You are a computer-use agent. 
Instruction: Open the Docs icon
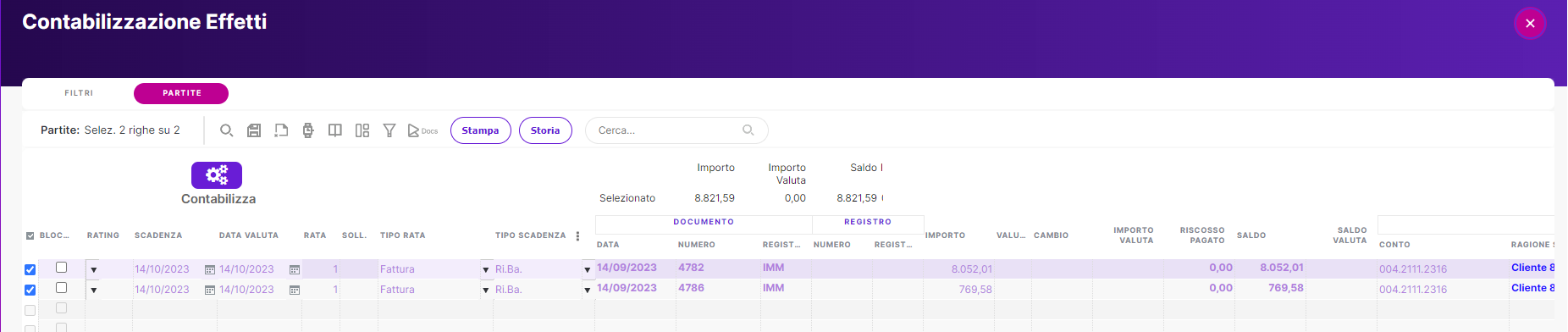422,130
